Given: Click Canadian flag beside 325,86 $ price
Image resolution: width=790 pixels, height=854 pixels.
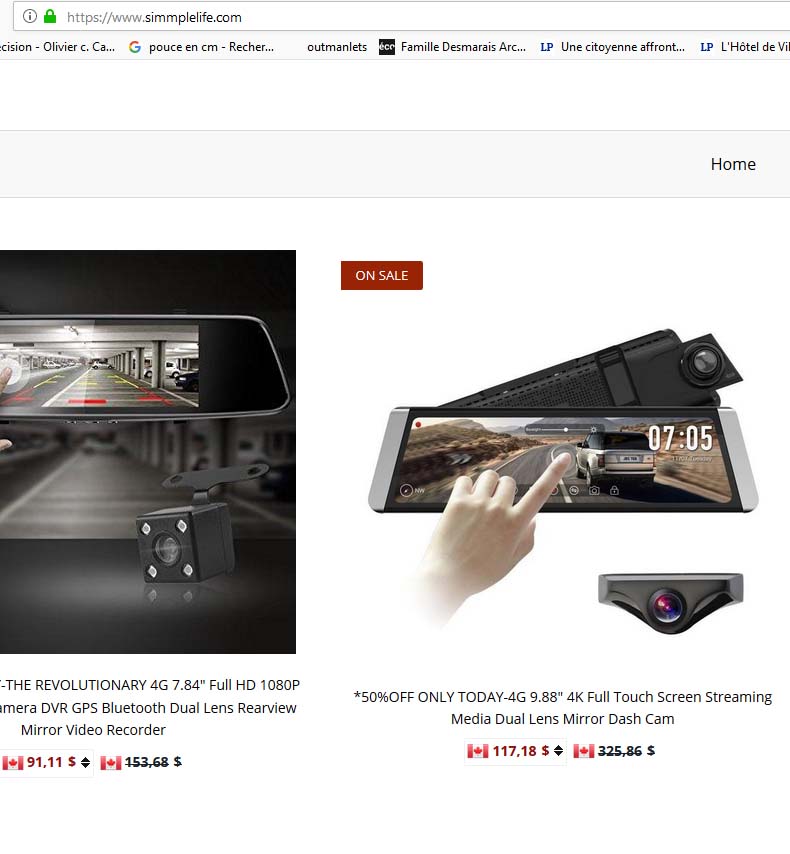Looking at the screenshot, I should (584, 751).
